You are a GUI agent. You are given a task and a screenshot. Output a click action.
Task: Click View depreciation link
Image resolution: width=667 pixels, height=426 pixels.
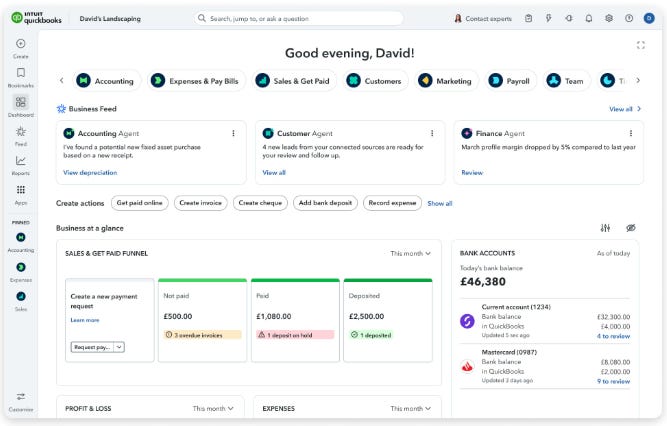[90, 172]
